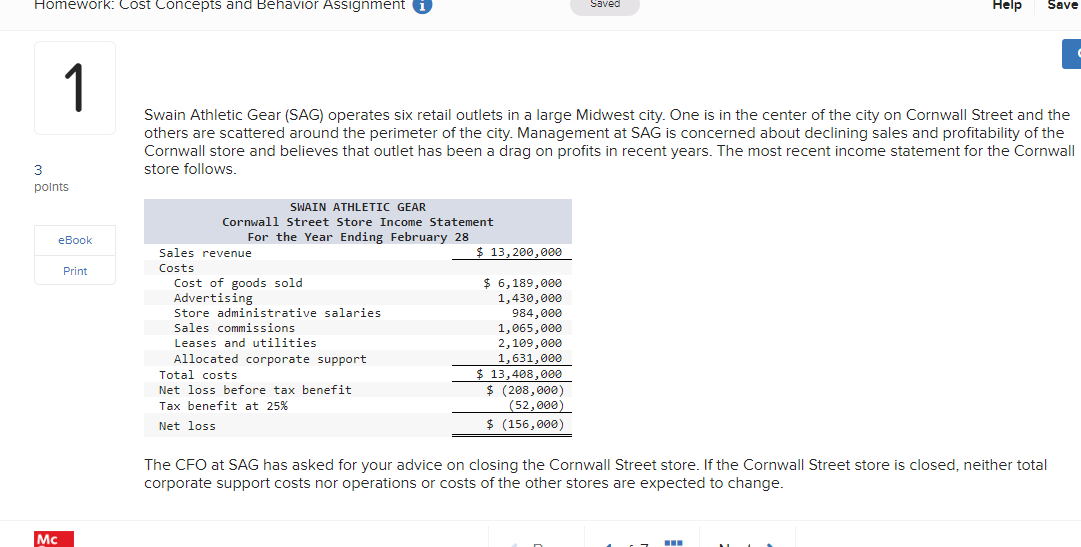Click the McGraw Hill Mc logo
Screen dimensions: 1081x547
(x=54, y=539)
